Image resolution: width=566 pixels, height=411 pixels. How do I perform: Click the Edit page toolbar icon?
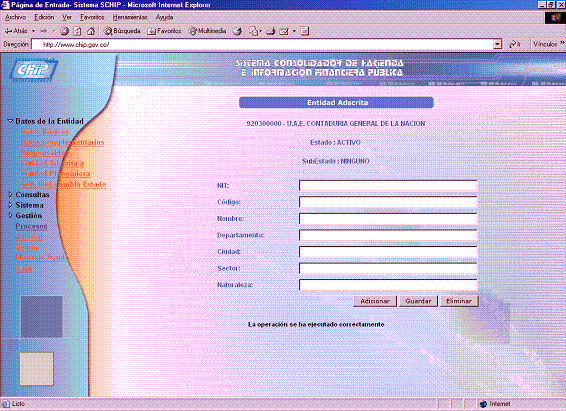point(284,31)
